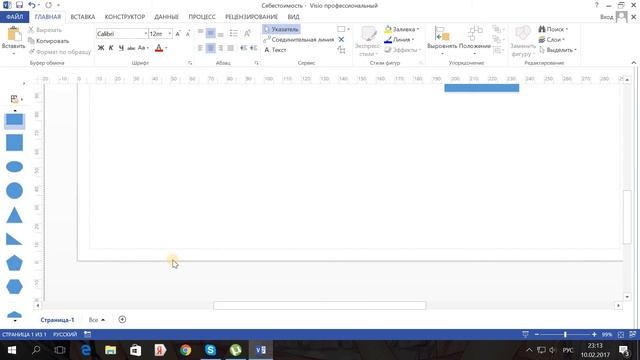Select the Указатель pointer tool

[x=281, y=29]
